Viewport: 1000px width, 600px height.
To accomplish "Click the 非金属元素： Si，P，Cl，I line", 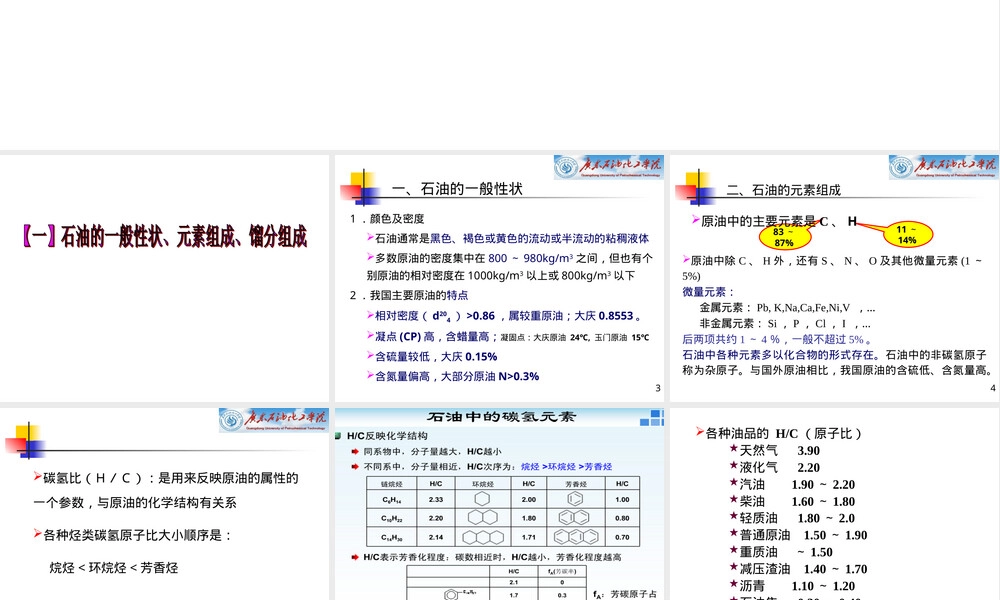I will pos(784,323).
